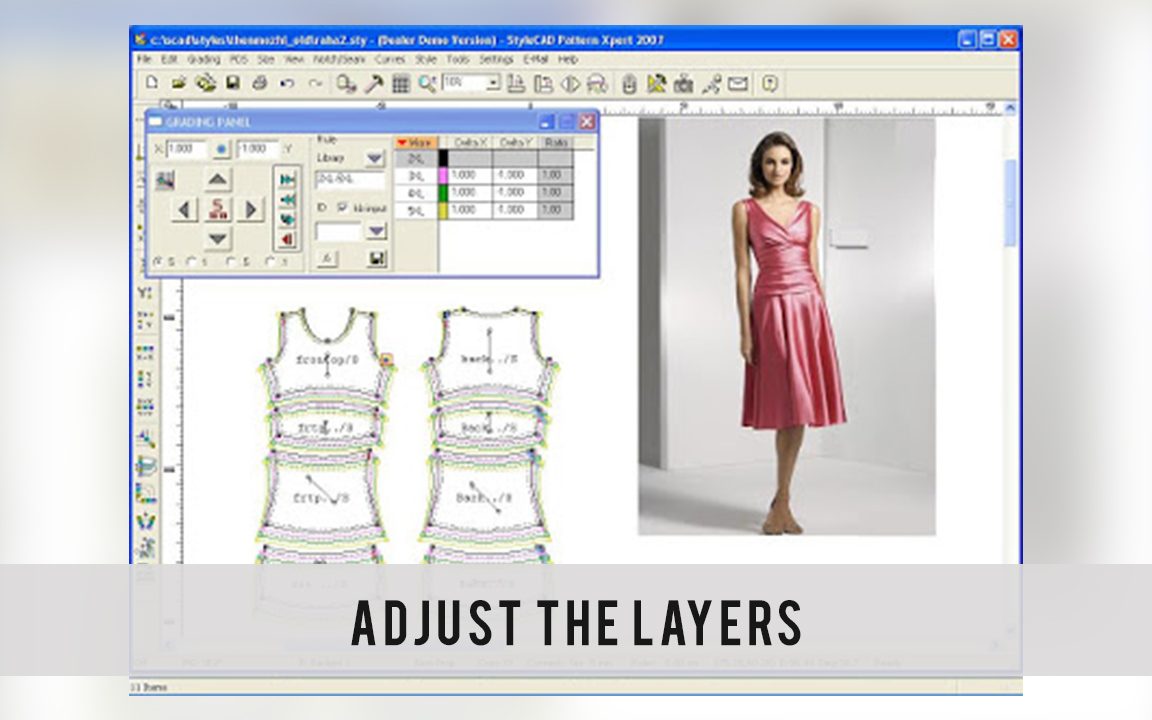The image size is (1152, 720).
Task: Click the Open file folder icon
Action: 178,83
